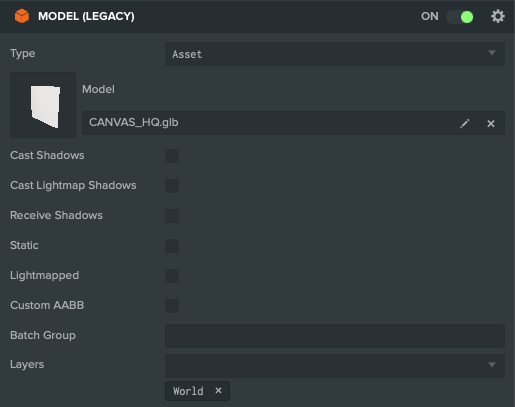Select the CANVAS_HQ.glb asset field
515x407 pixels.
[x=293, y=123]
